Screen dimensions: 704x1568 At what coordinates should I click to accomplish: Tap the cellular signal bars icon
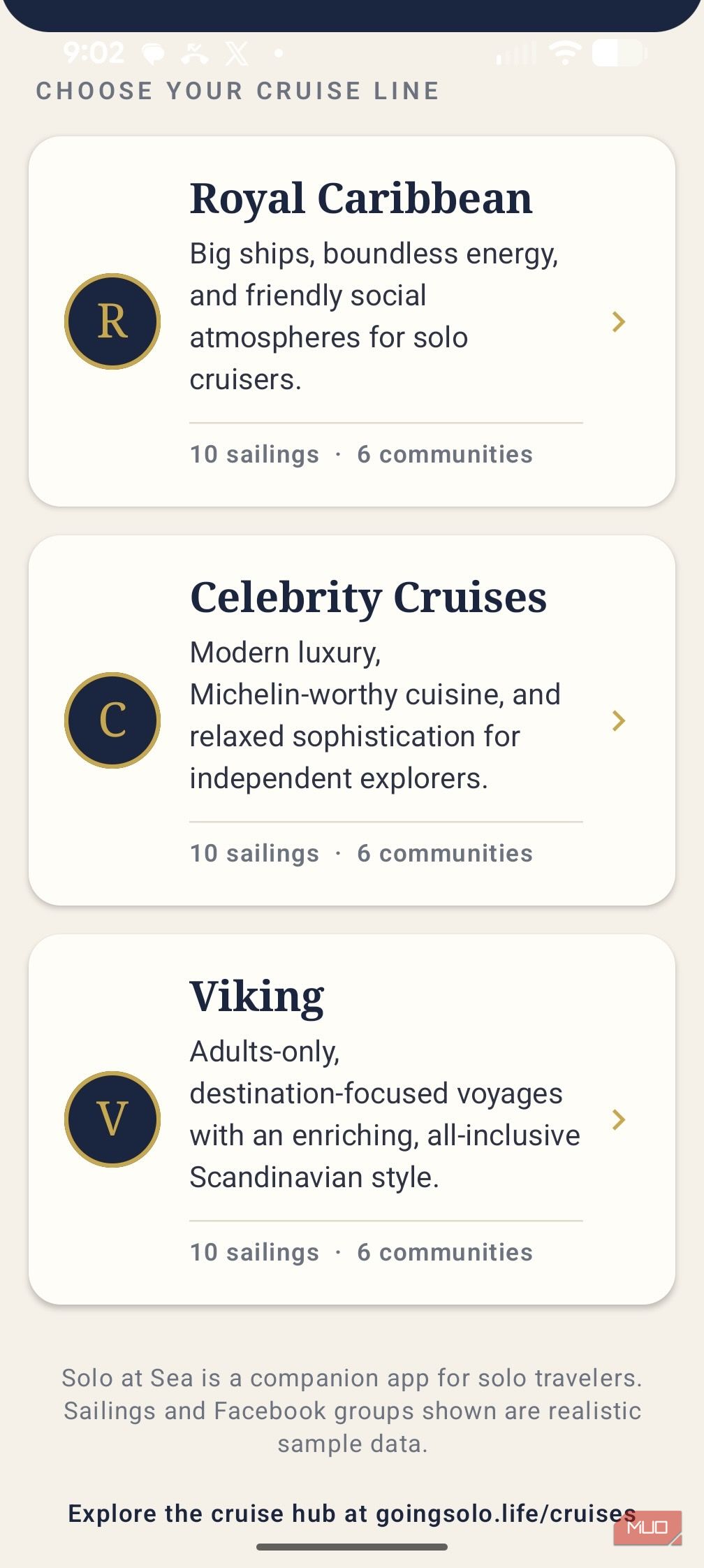pos(517,52)
